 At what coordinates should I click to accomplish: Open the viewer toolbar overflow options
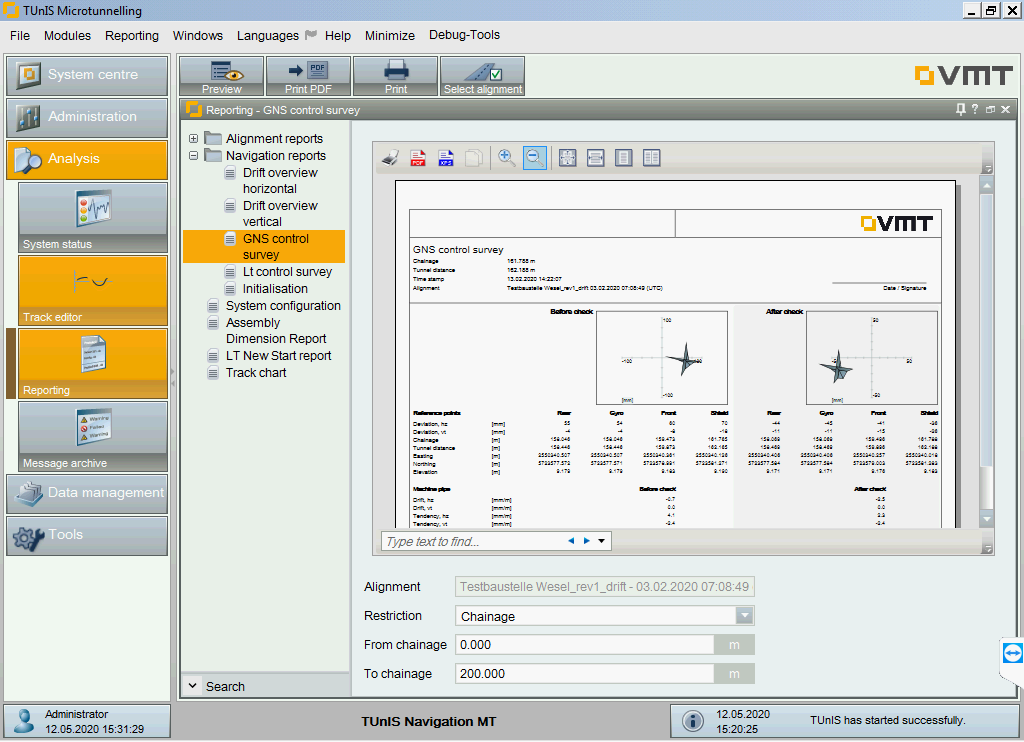tap(987, 168)
